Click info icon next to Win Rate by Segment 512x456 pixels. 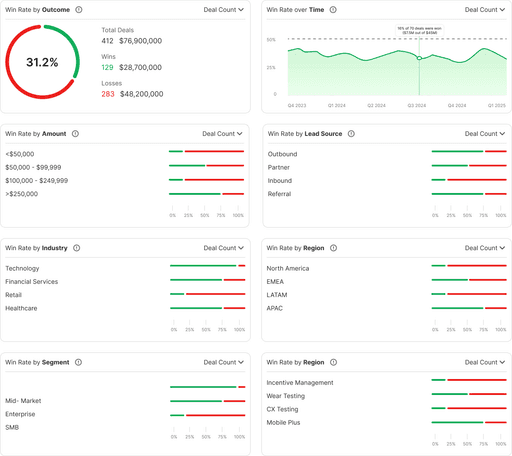pos(78,362)
